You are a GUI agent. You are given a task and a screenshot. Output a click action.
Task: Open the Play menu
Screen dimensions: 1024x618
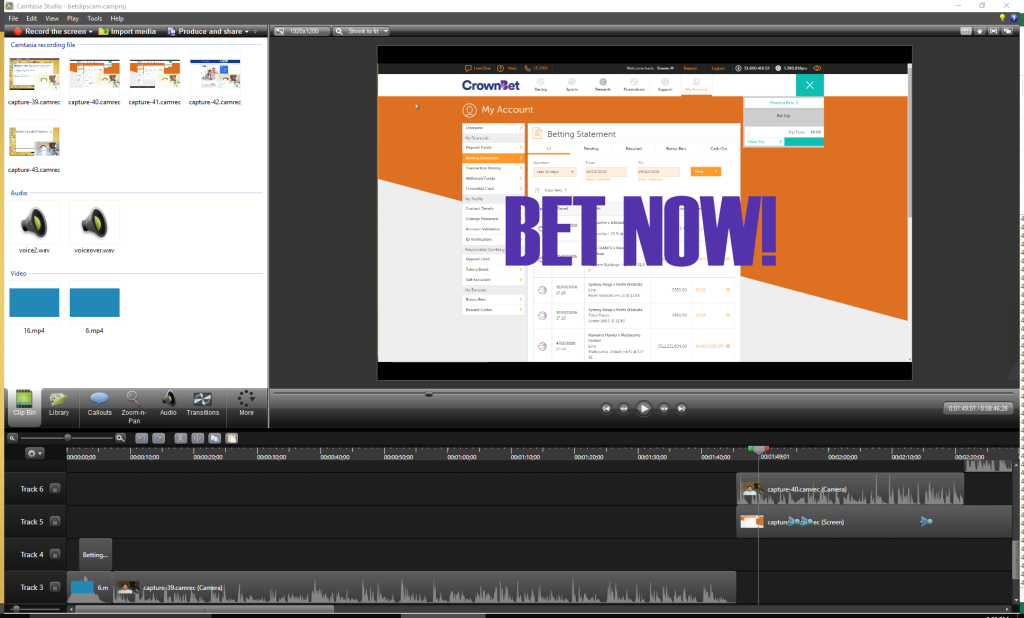[x=72, y=18]
